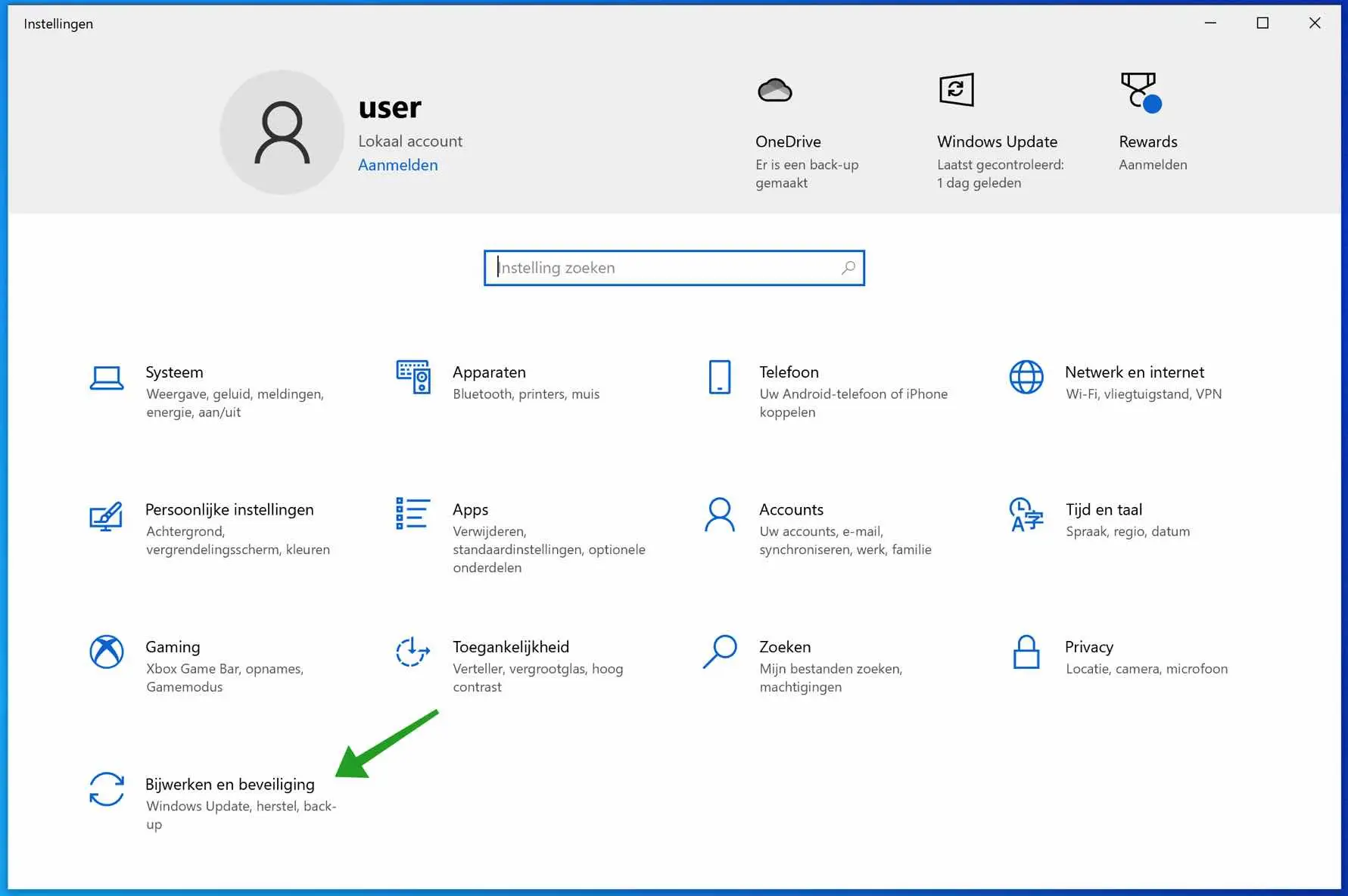Click 'Laatst gecontroleerd: 1 dag geleden' text
Viewport: 1348px width, 896px height.
click(x=1001, y=173)
